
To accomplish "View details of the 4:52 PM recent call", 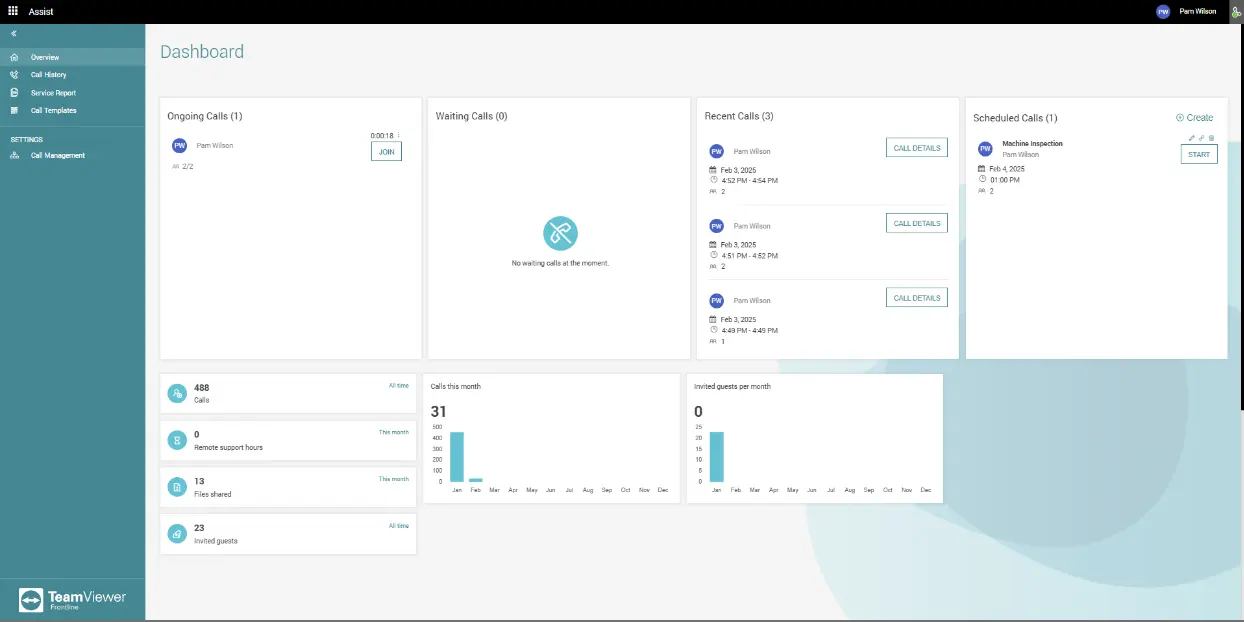I will click(917, 148).
